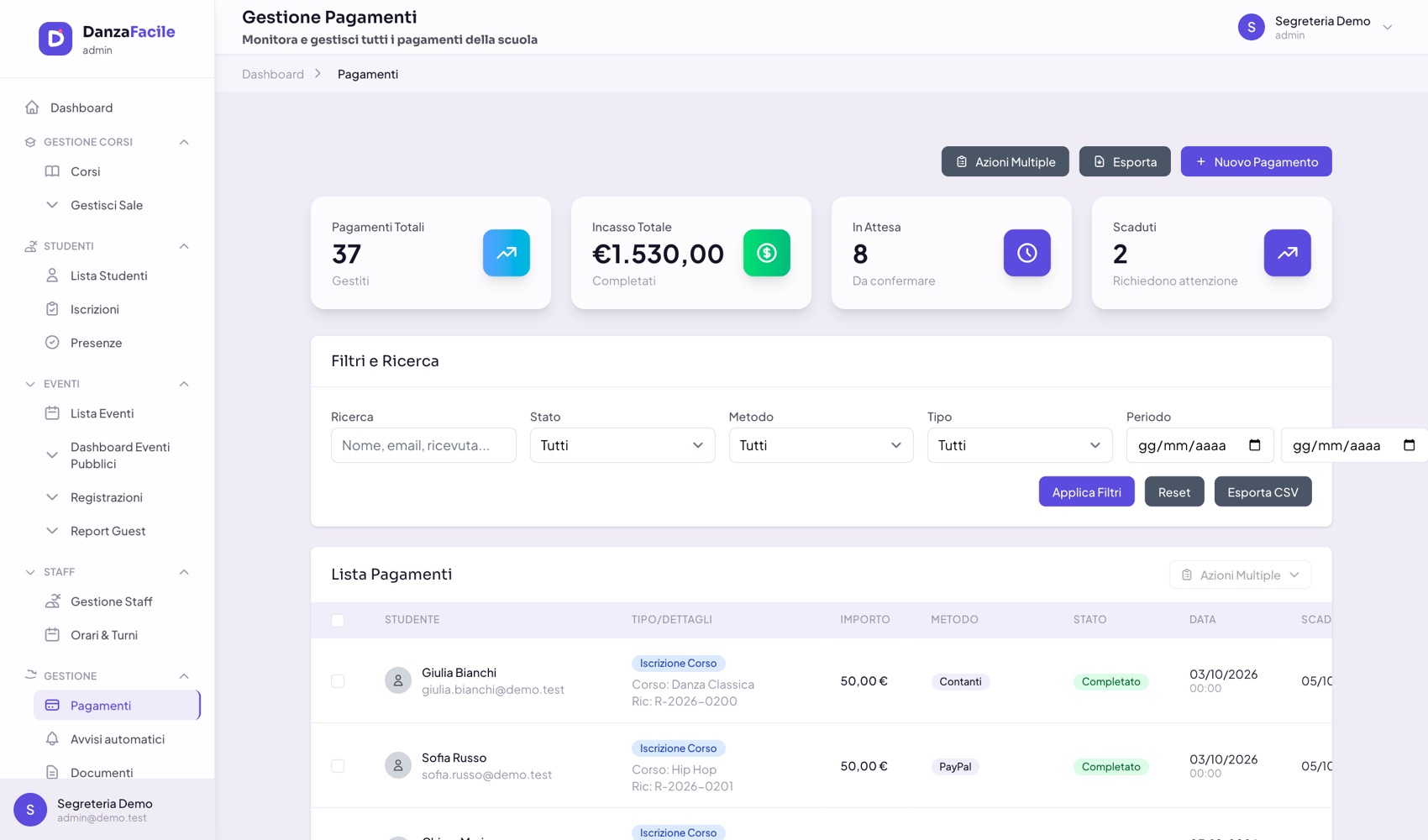Viewport: 1428px width, 840px height.
Task: Click the green Incasso Totale dollar icon
Action: [x=767, y=253]
